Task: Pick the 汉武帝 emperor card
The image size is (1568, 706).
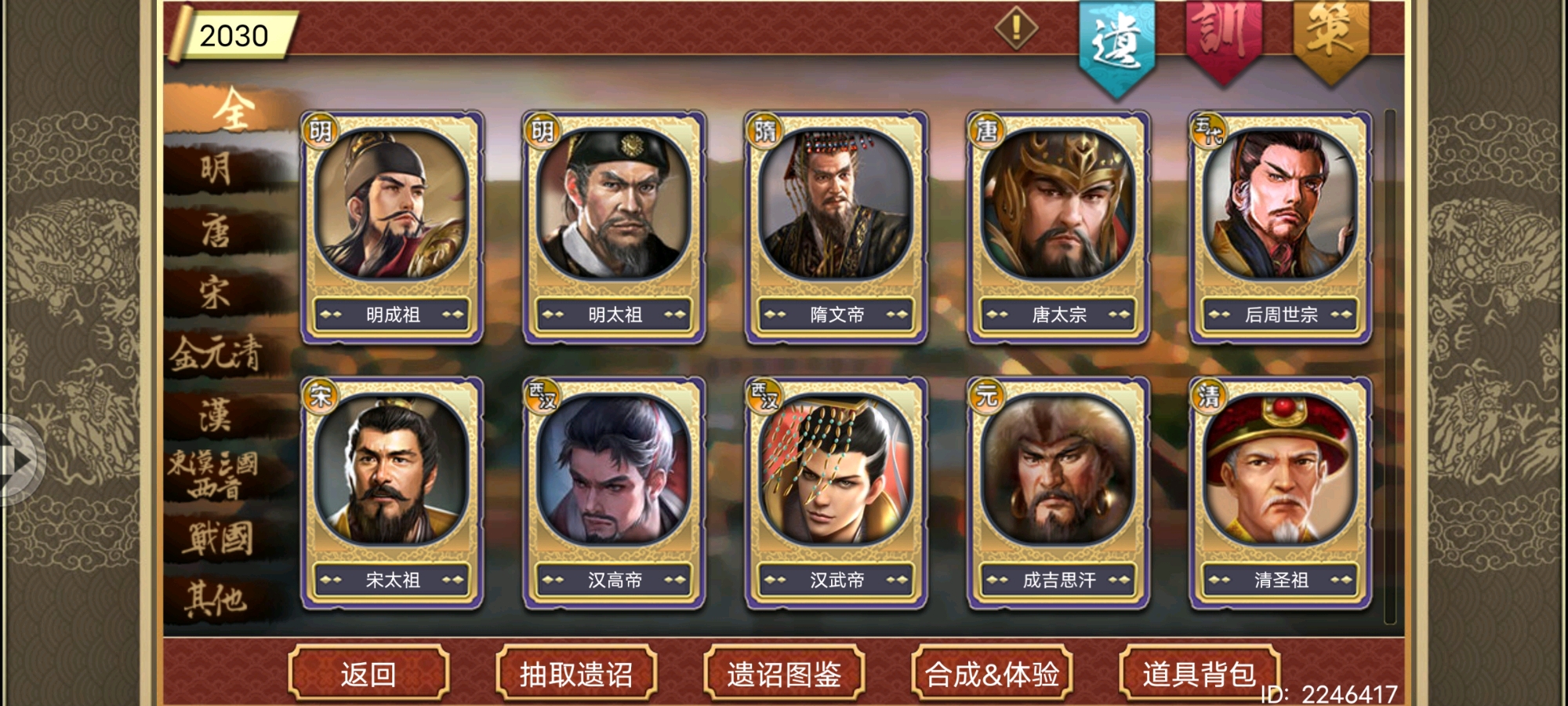Action: pos(837,493)
